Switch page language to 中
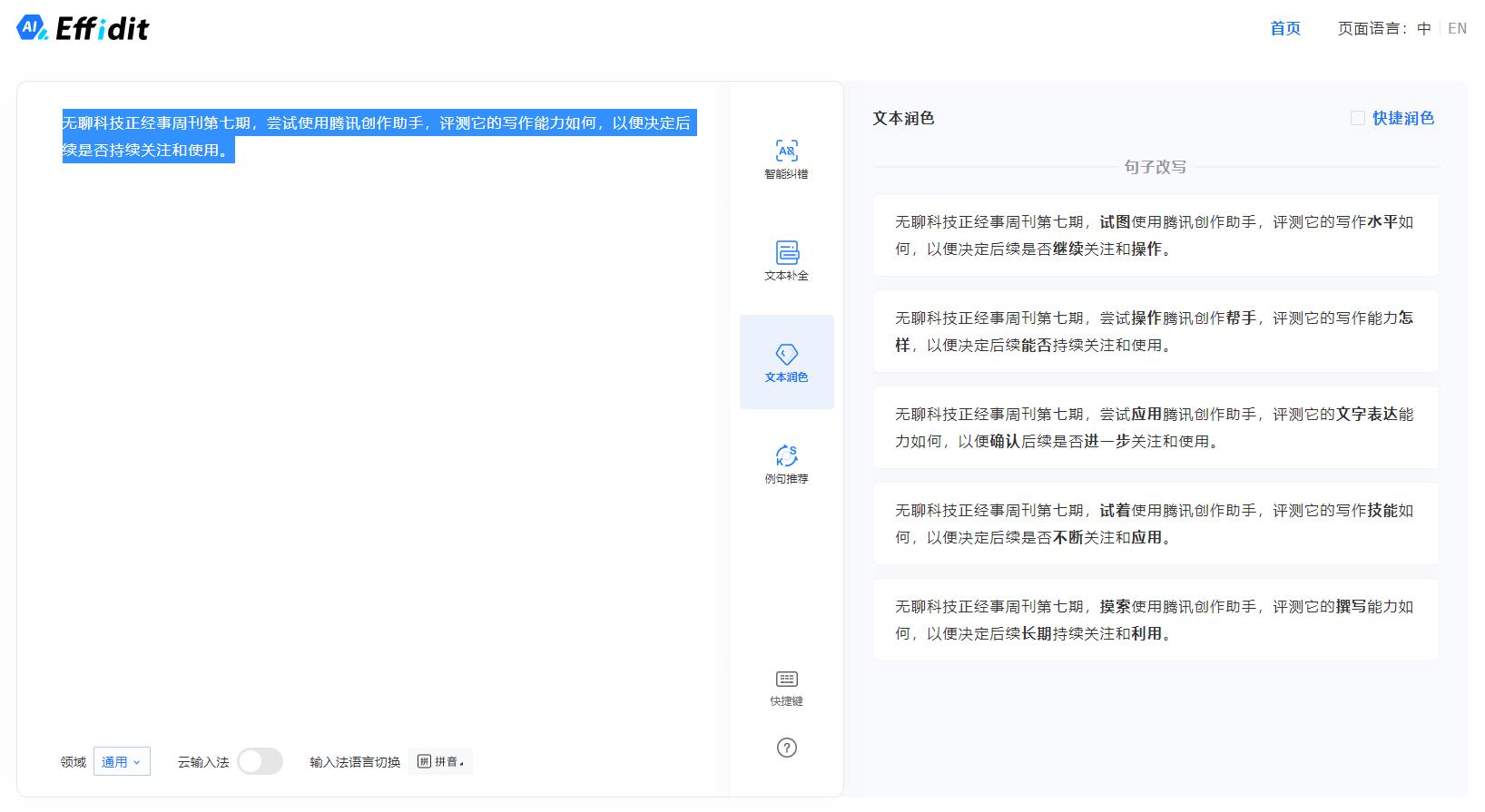The width and height of the screenshot is (1485, 812). coord(1424,28)
